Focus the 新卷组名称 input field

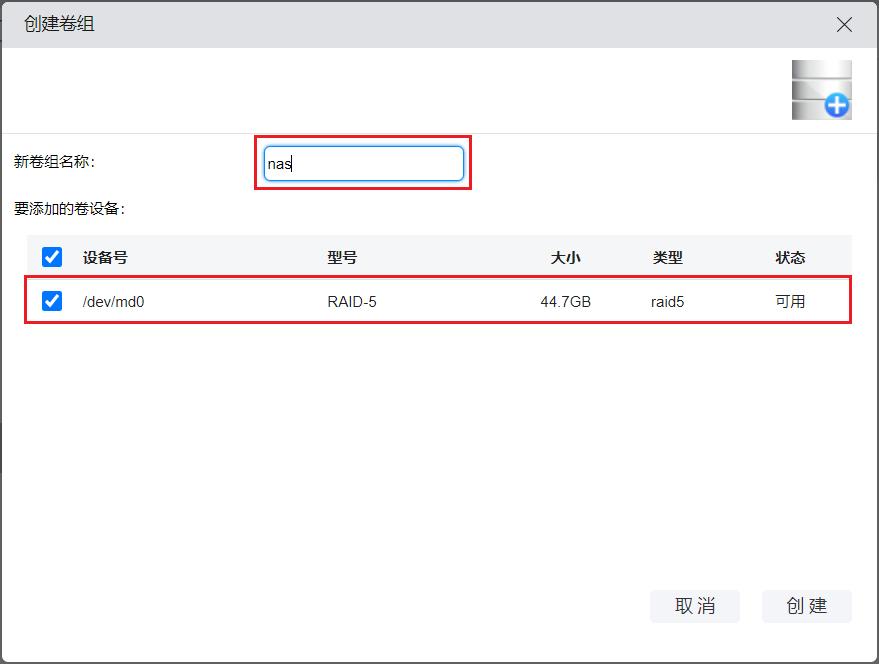click(364, 164)
